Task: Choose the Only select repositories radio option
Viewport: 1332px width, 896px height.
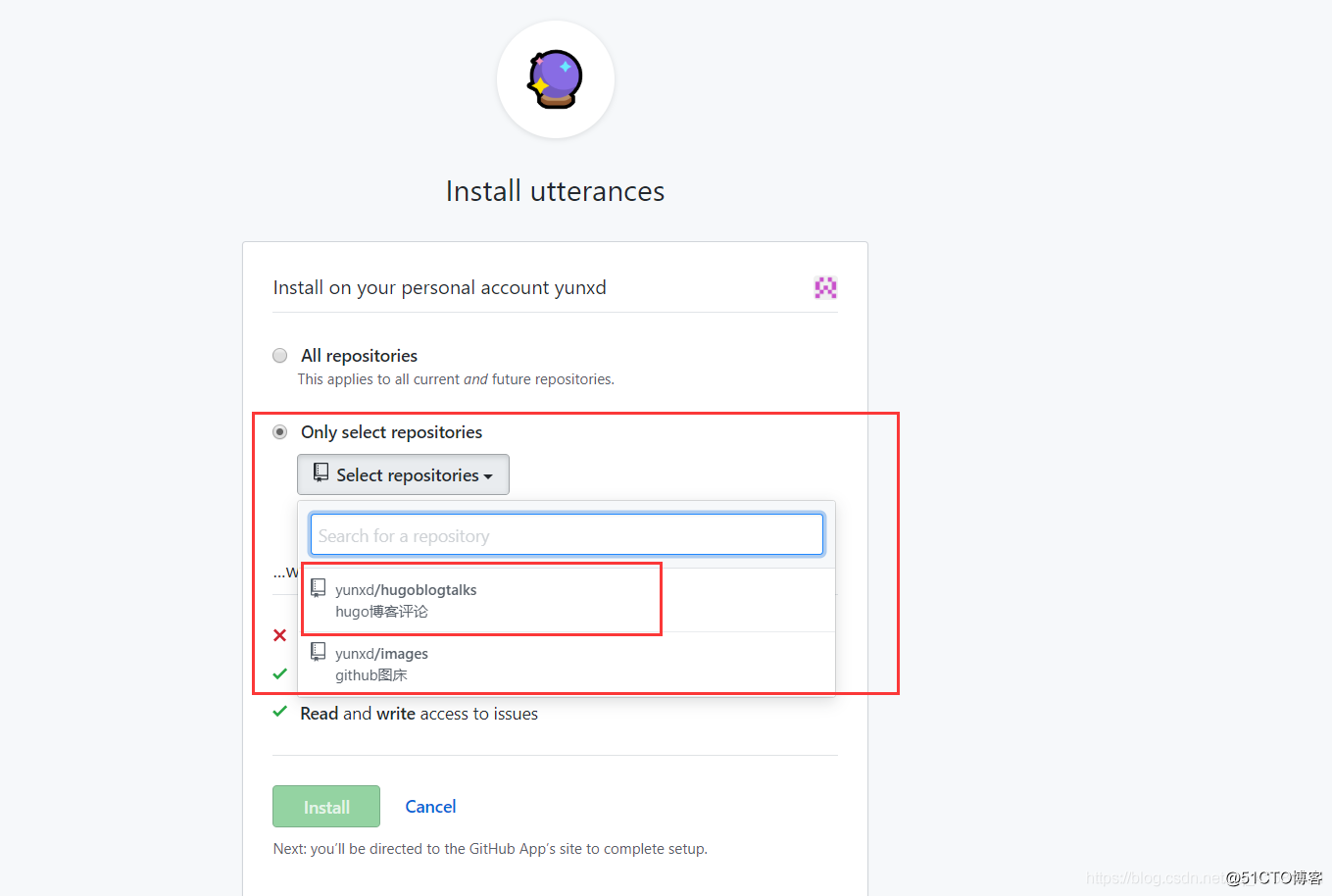Action: [x=280, y=432]
